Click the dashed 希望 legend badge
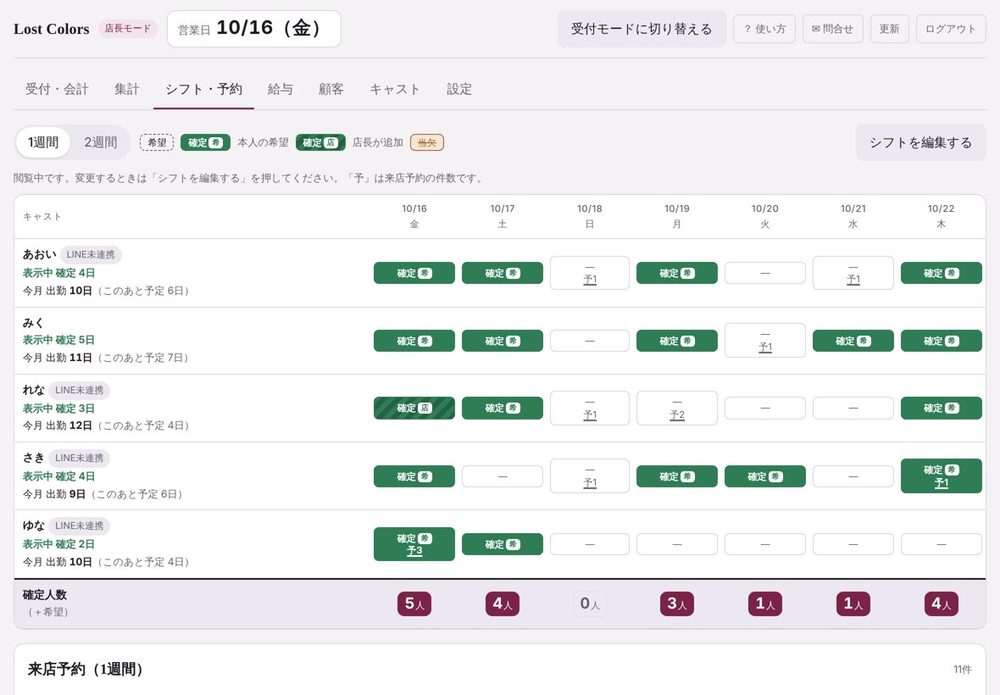 tap(157, 142)
